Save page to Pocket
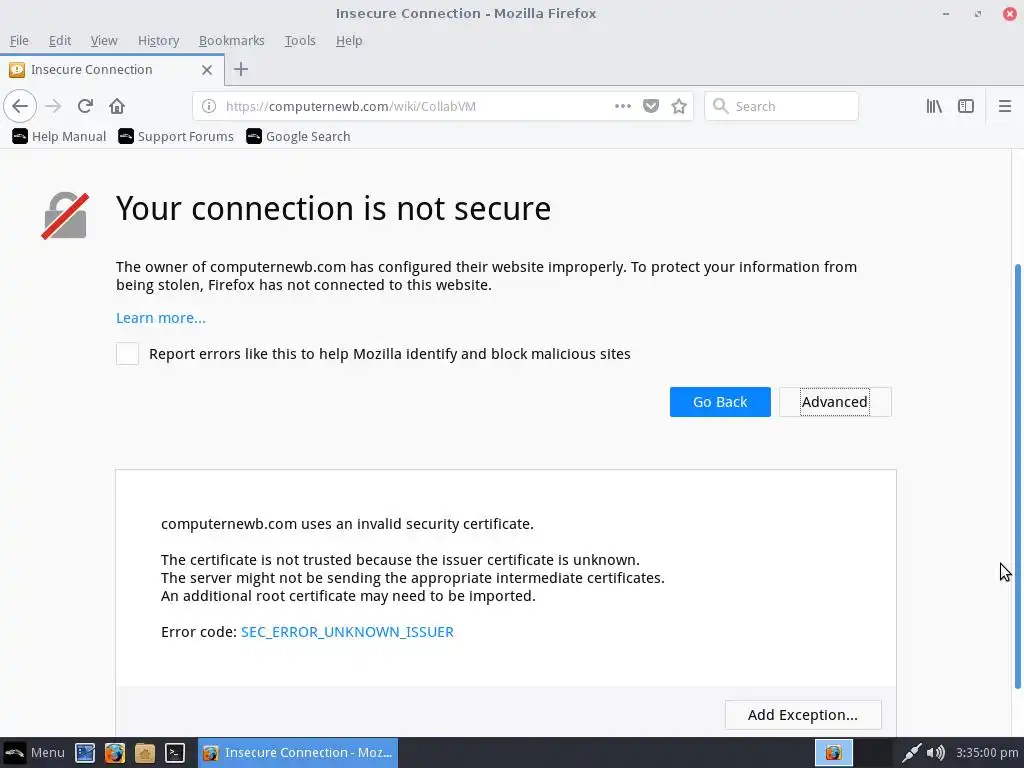This screenshot has width=1024, height=768. click(x=651, y=106)
